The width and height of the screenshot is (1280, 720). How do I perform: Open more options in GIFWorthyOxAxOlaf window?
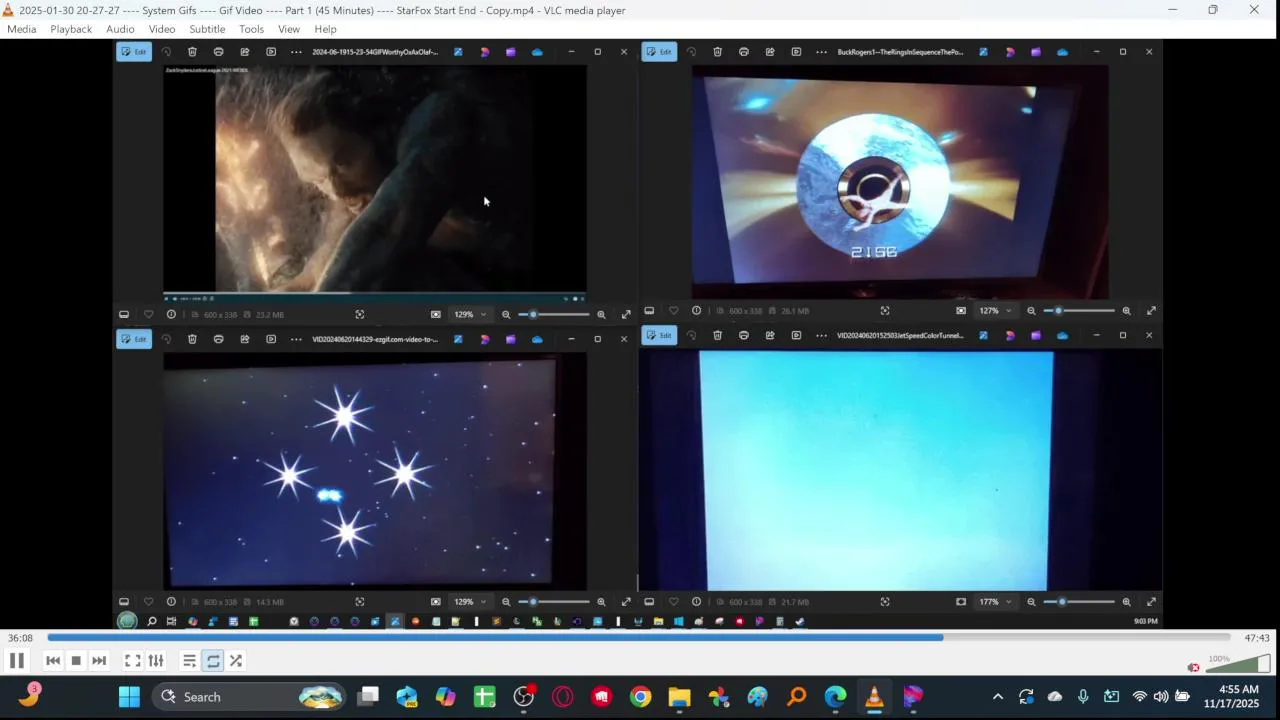click(296, 52)
